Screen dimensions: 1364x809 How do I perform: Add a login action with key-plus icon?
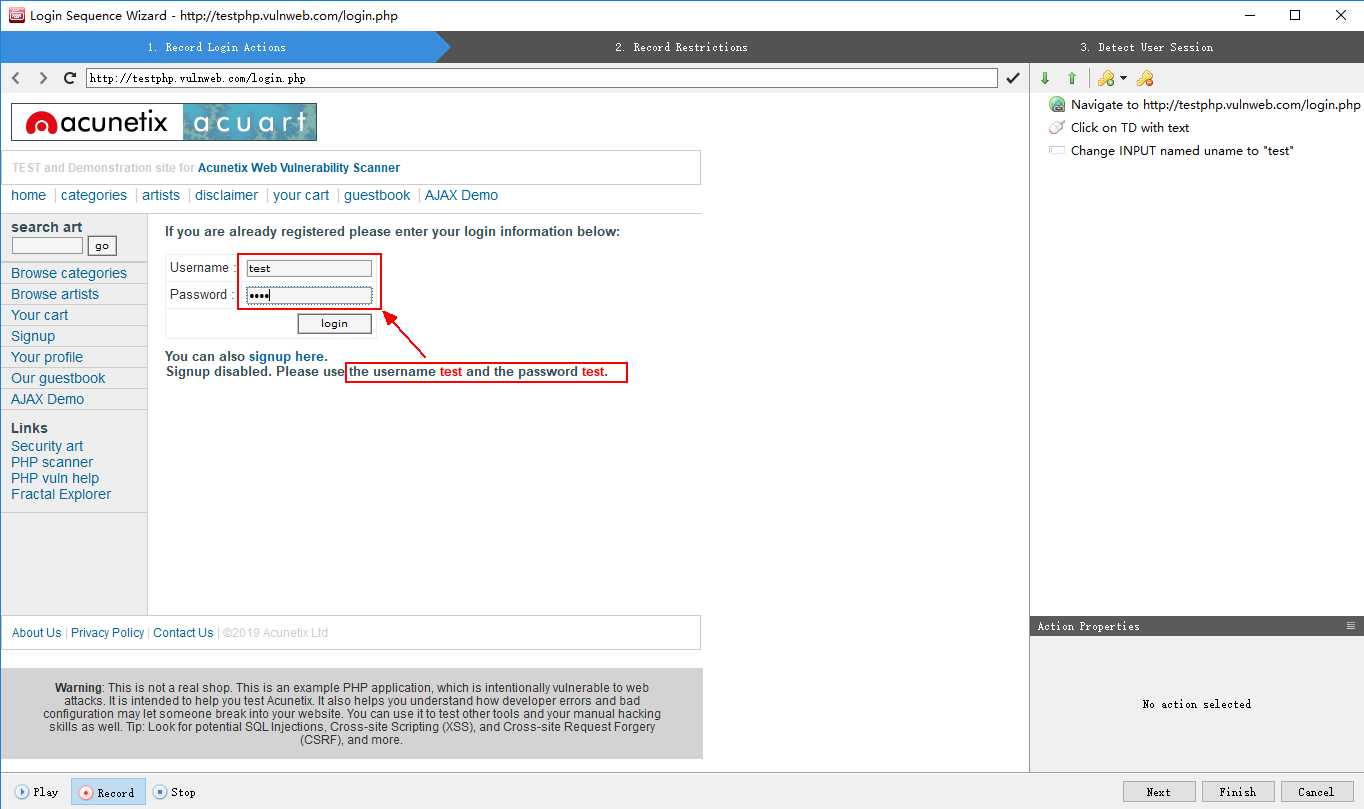click(x=1105, y=78)
